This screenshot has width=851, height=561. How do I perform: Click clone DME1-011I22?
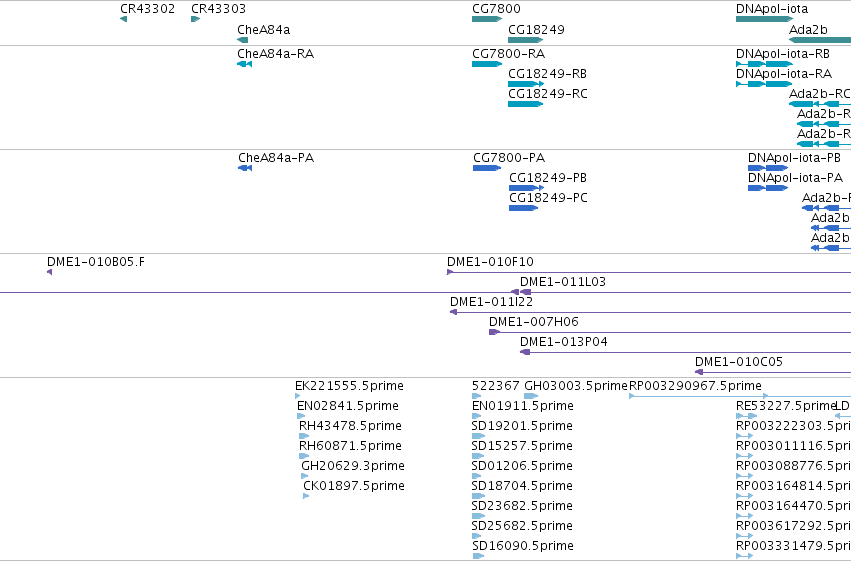coord(491,302)
